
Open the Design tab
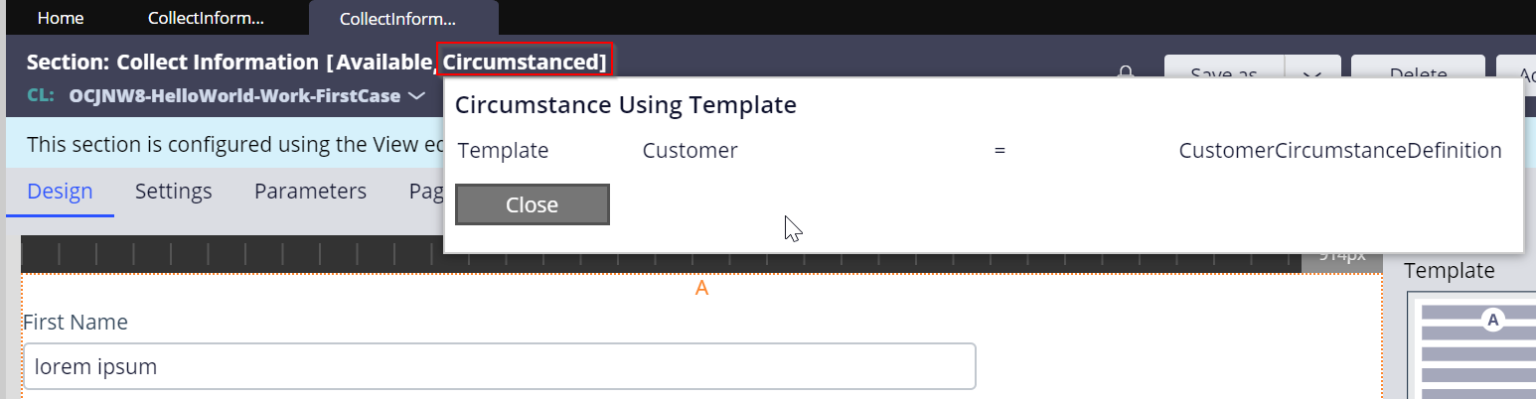(60, 191)
